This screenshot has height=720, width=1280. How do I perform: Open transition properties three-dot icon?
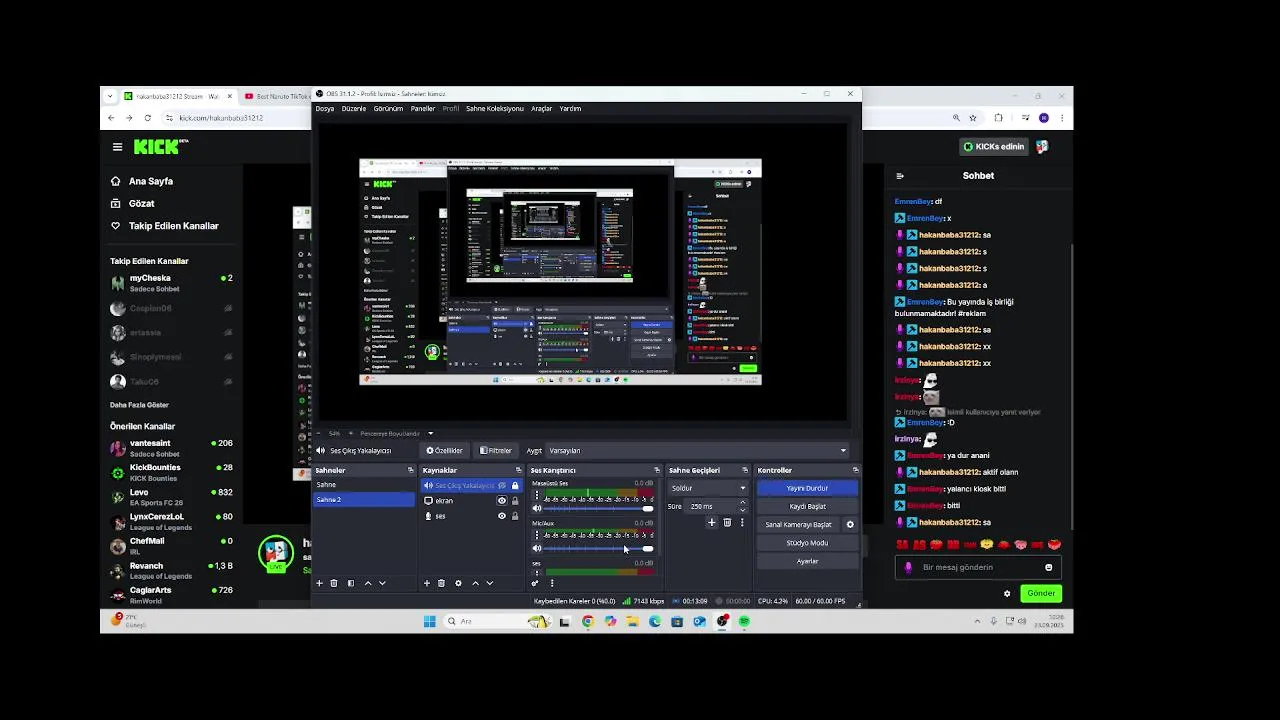742,522
